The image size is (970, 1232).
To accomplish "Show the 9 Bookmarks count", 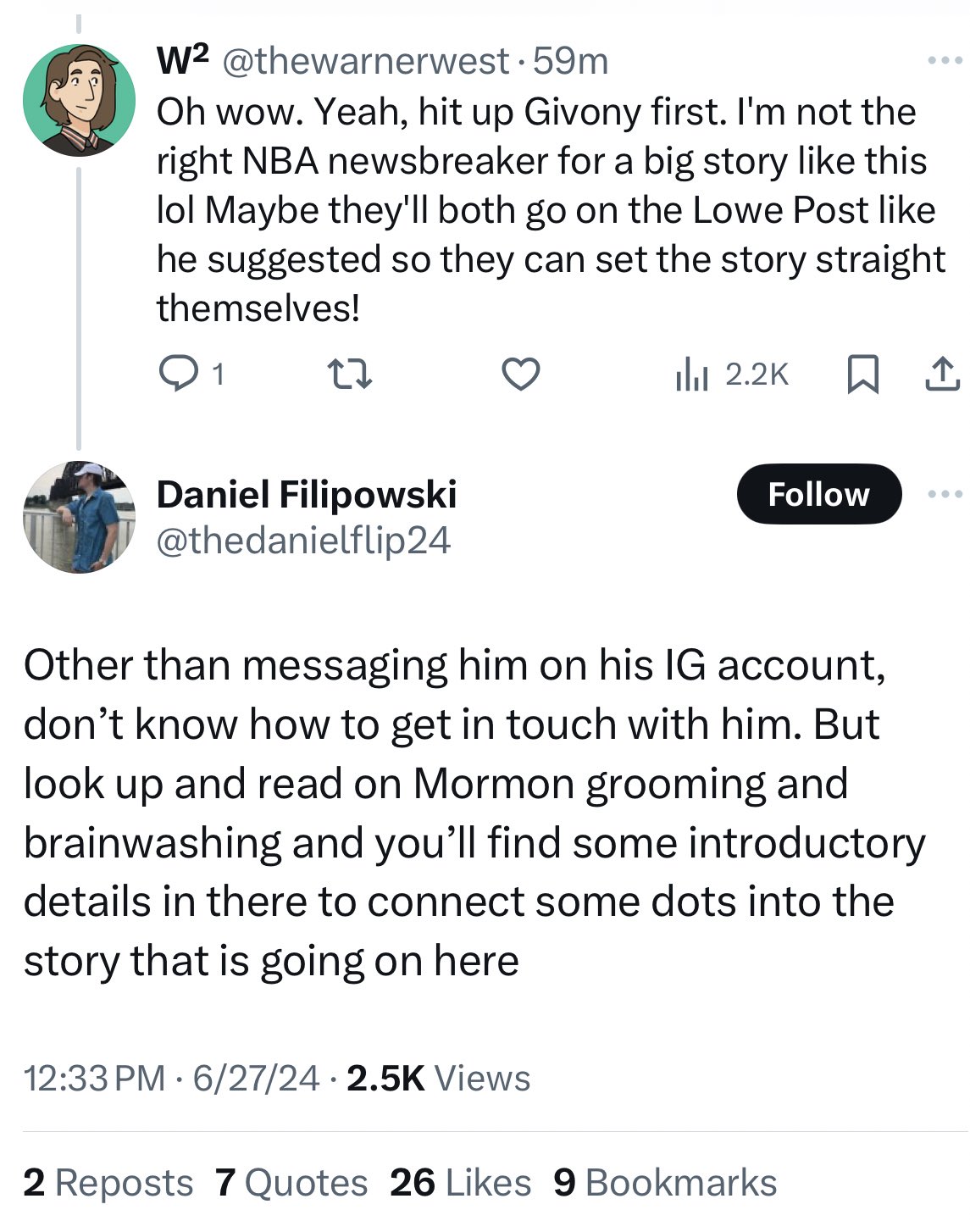I will [x=665, y=1183].
